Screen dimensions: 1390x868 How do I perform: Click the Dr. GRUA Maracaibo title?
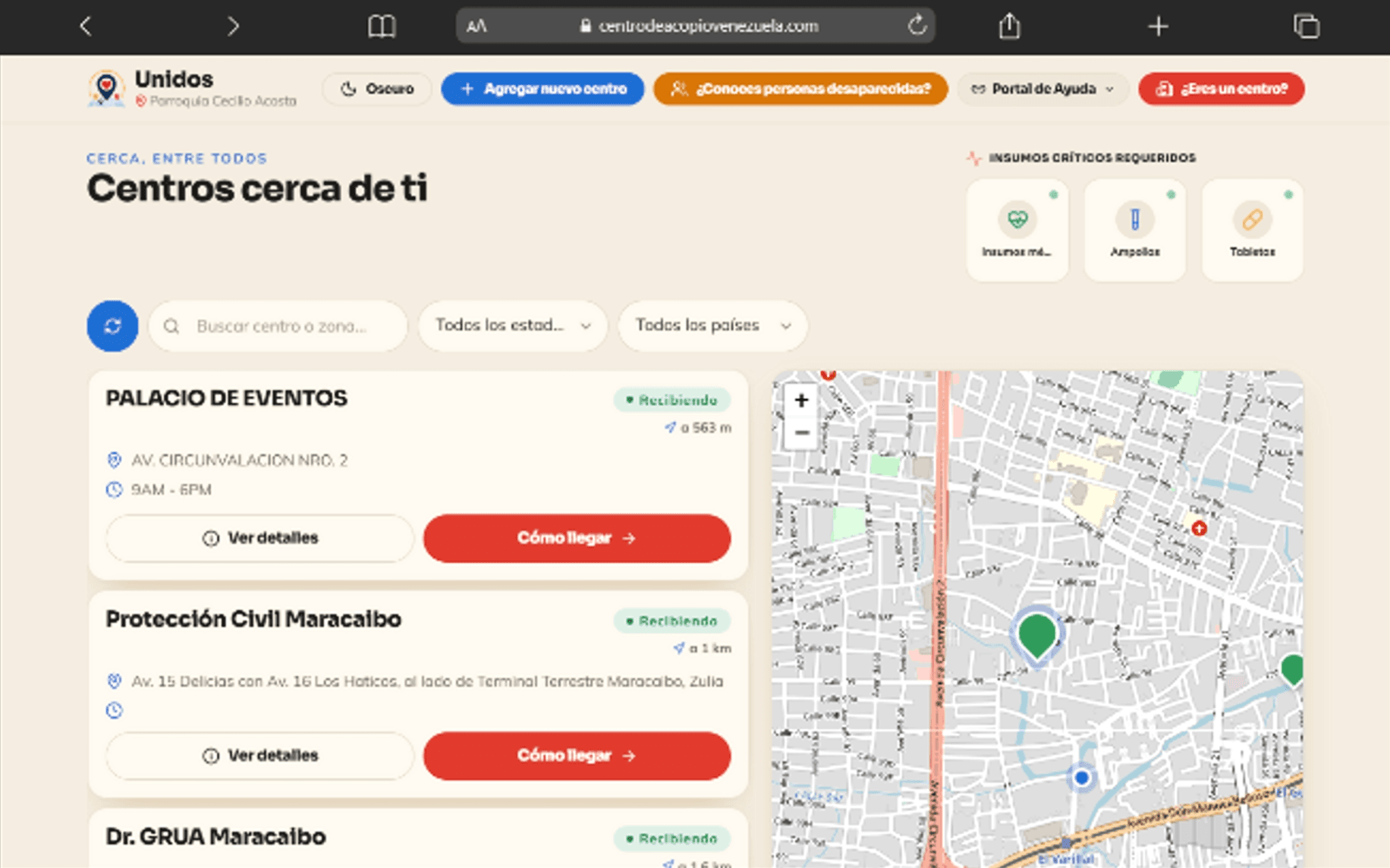[x=215, y=837]
